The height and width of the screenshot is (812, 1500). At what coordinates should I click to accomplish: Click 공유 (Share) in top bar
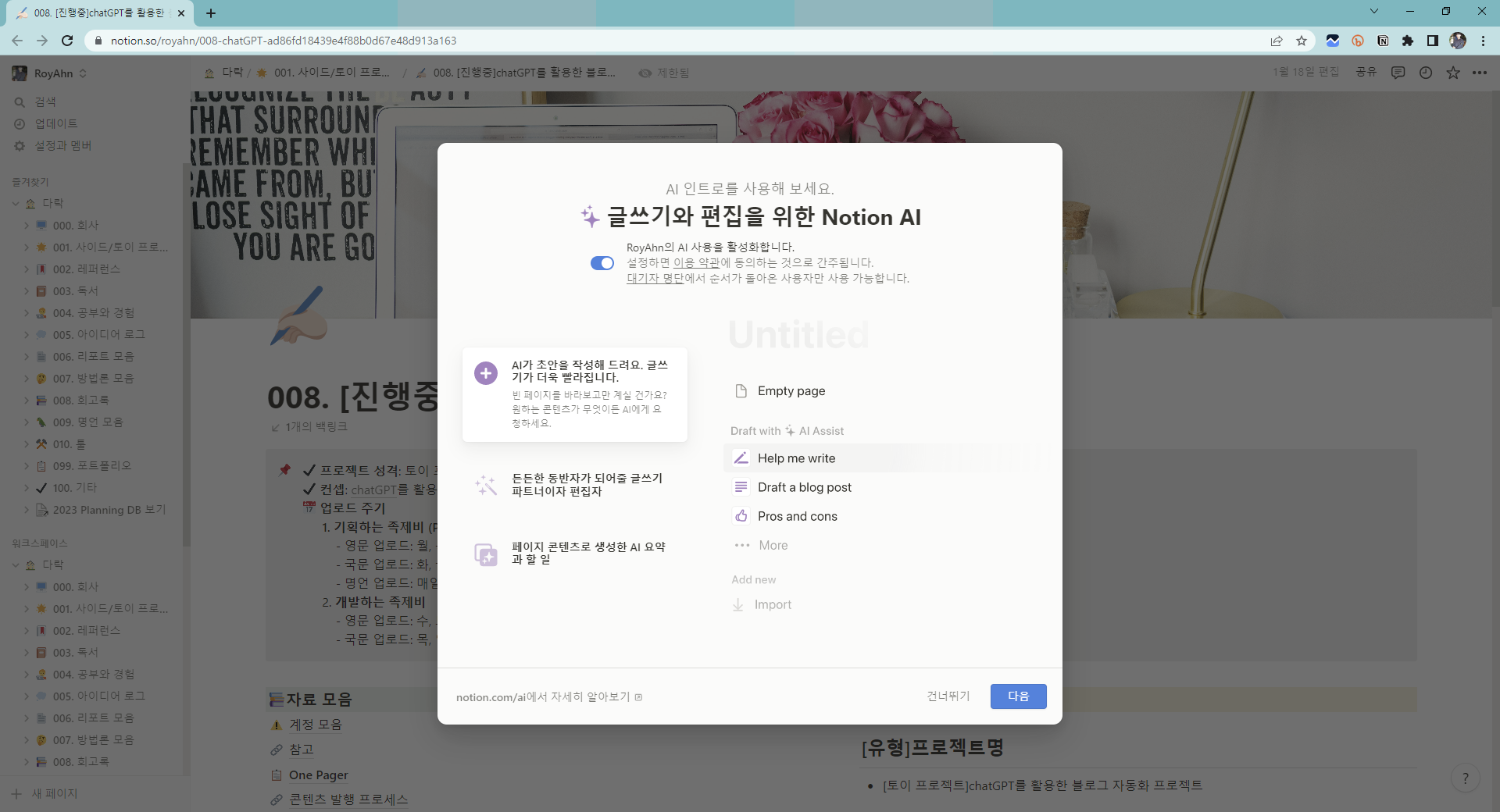pos(1366,72)
